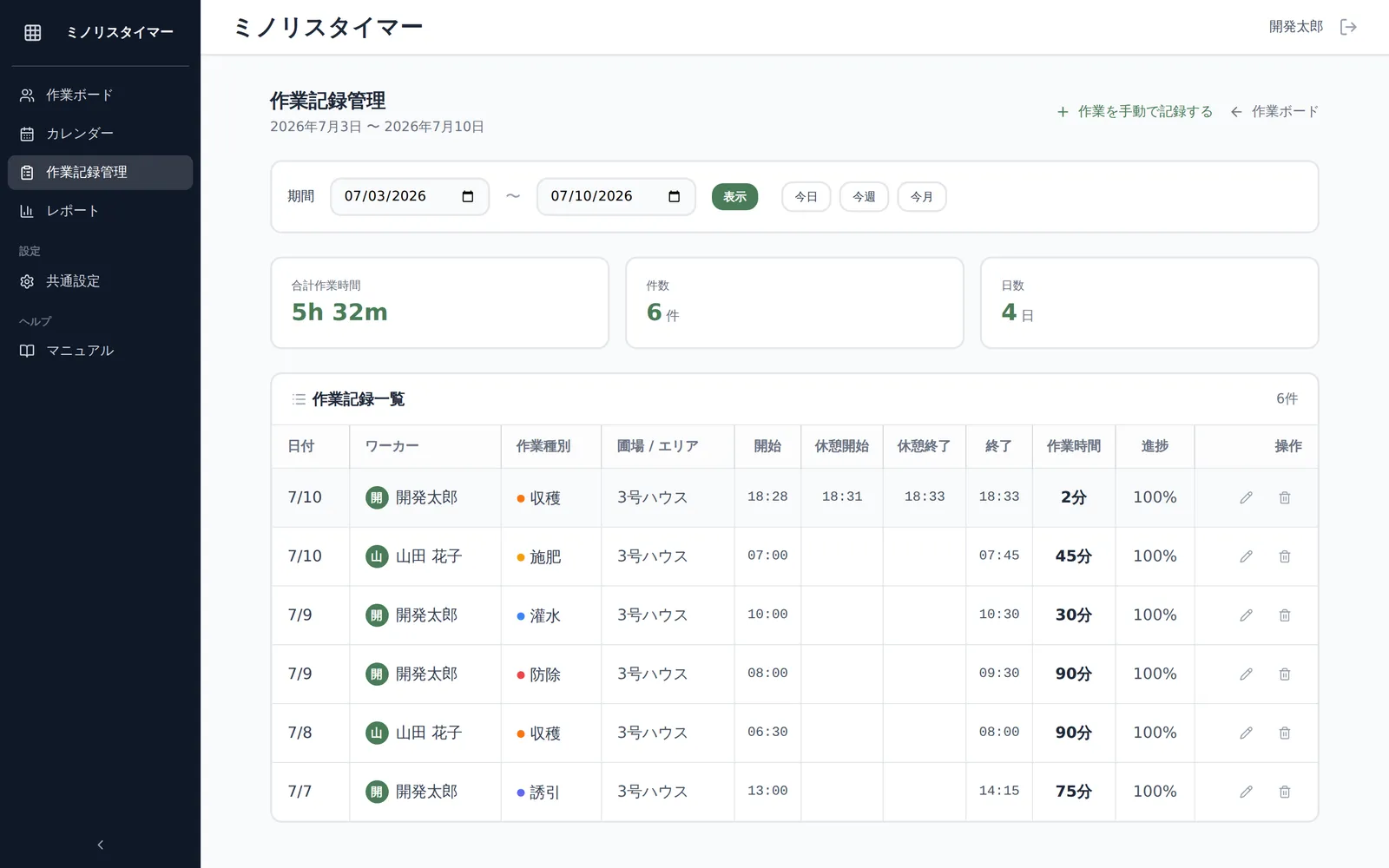
Task: Open マニュアル in the sidebar
Action: pos(100,351)
